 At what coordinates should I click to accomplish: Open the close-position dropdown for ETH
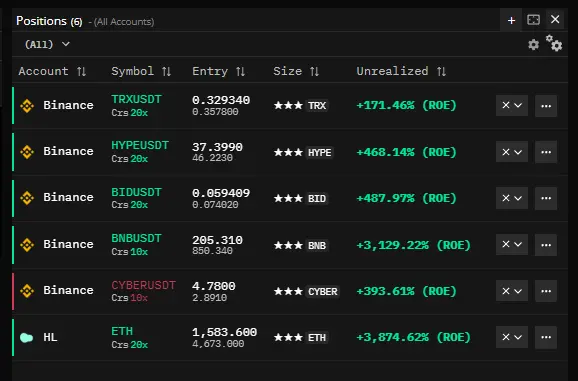pyautogui.click(x=512, y=337)
